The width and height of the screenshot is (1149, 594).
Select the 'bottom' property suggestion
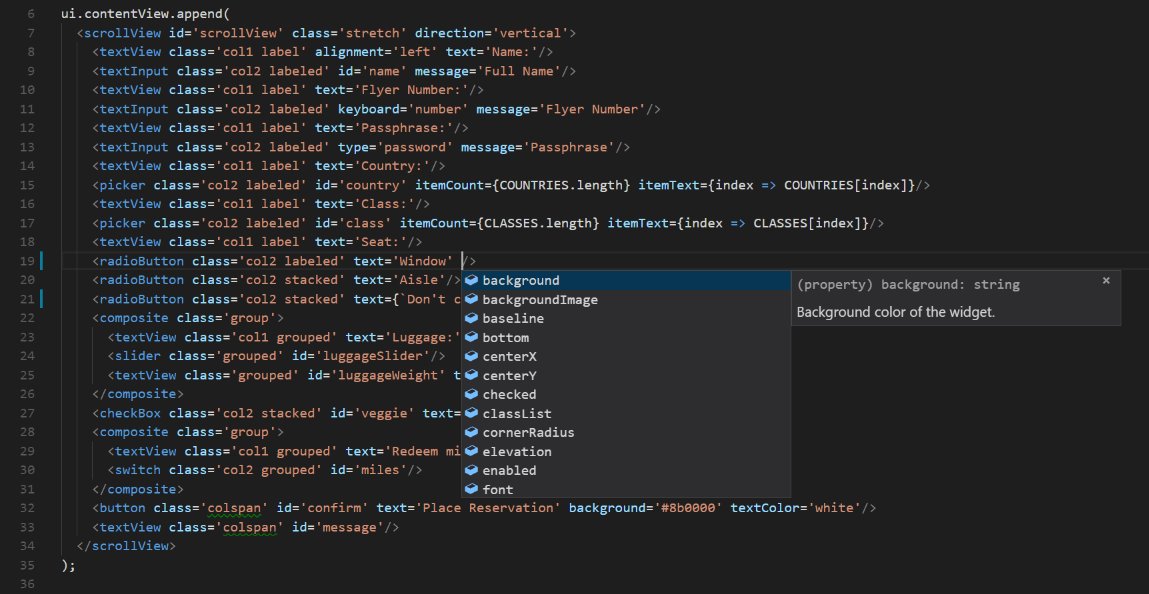click(626, 338)
